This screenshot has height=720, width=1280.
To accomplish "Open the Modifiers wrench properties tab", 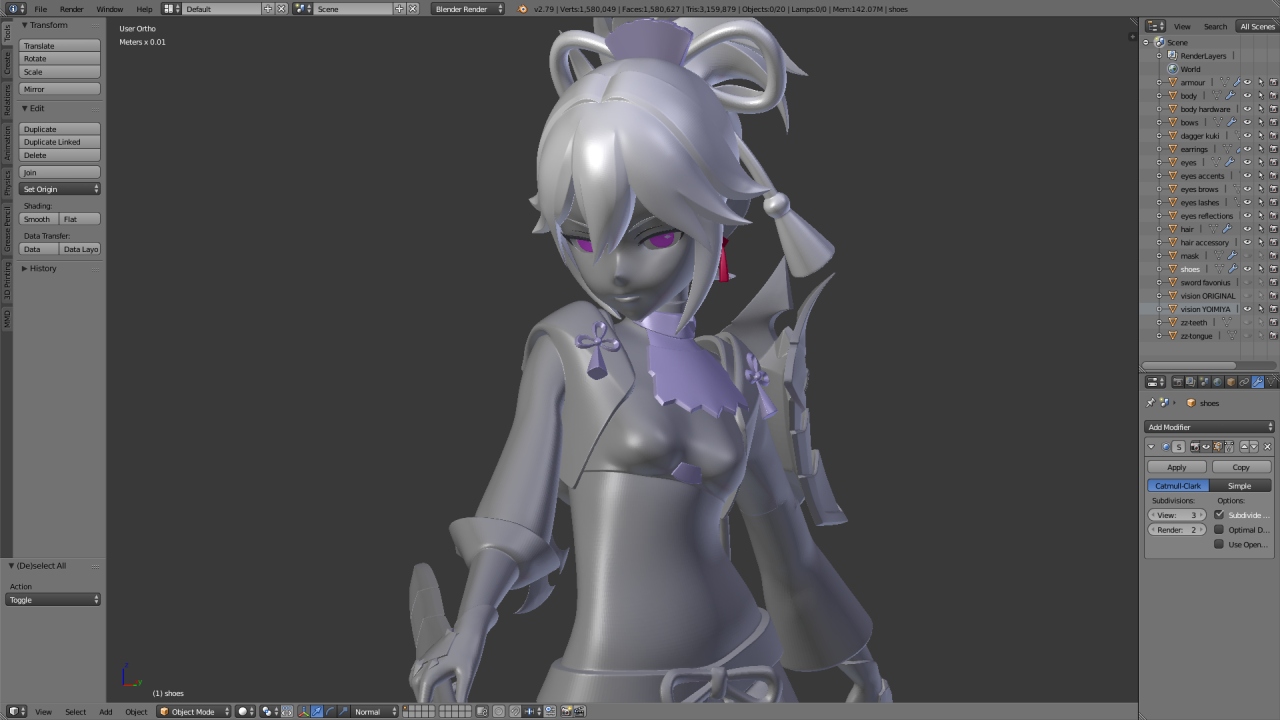I will click(1258, 382).
